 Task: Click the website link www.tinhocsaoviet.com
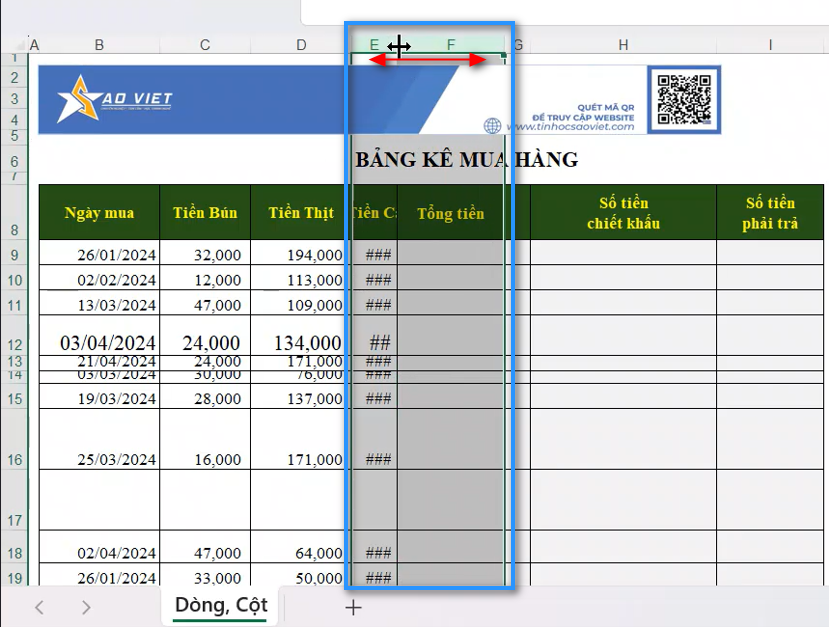570,127
